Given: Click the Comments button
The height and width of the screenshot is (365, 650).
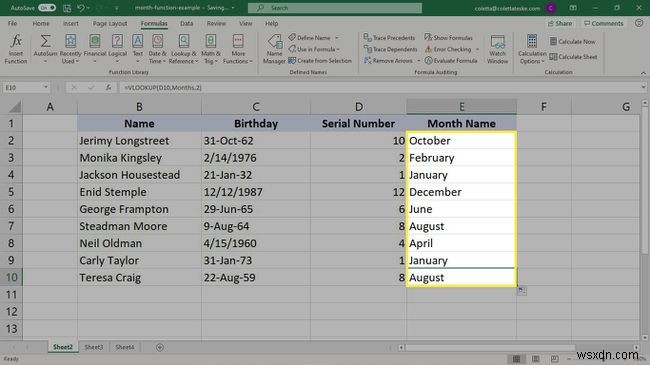Looking at the screenshot, I should click(x=603, y=24).
